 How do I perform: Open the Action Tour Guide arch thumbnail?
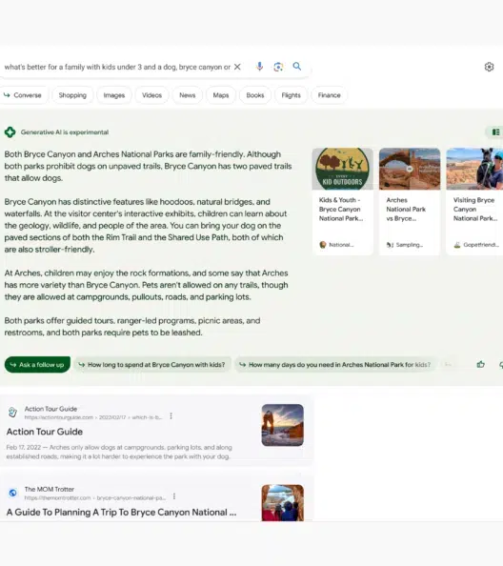(x=282, y=425)
